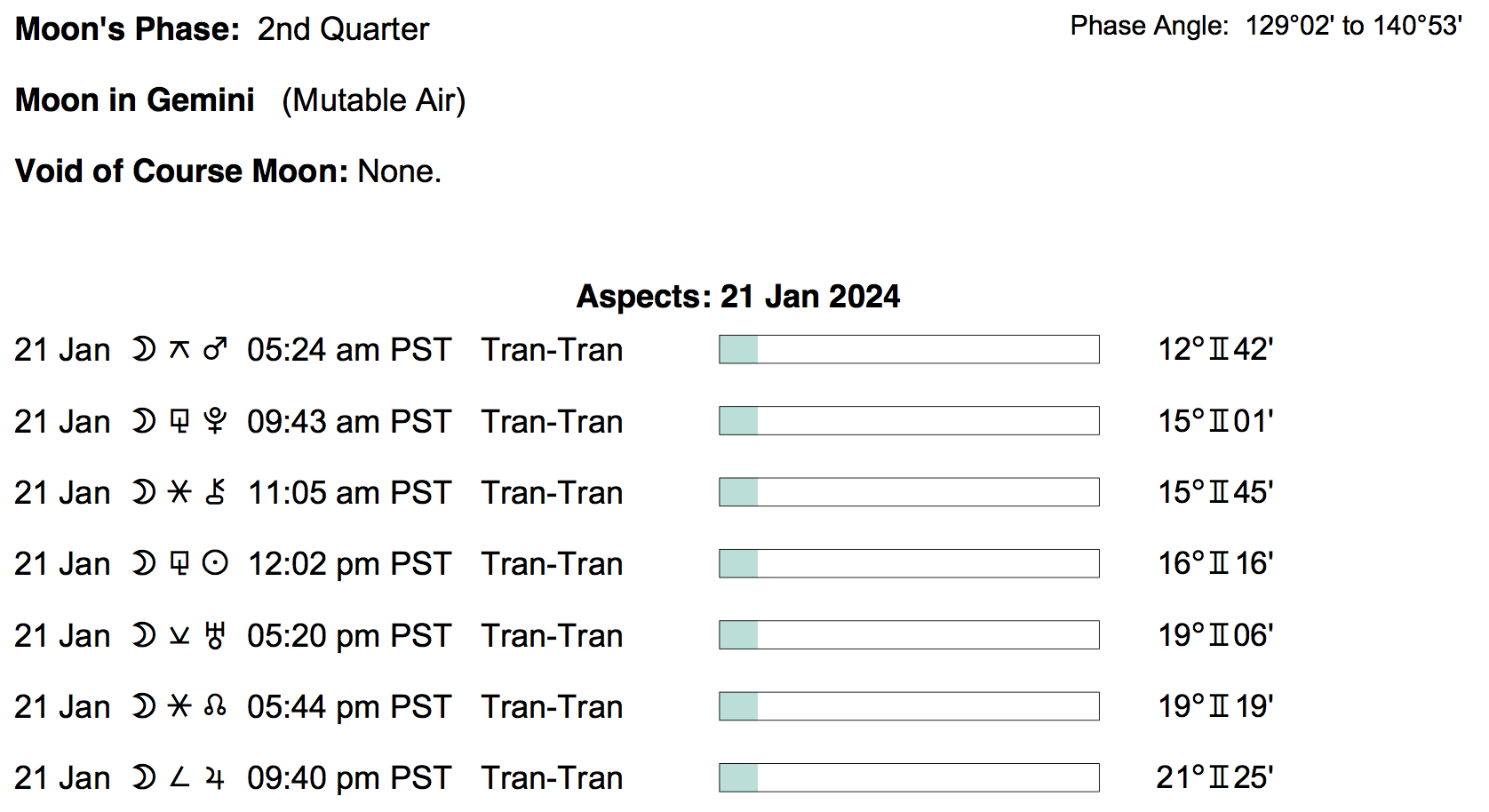Click the quincunx aspect symbol before Mars
Viewport: 1489px width, 812px height.
click(x=179, y=349)
